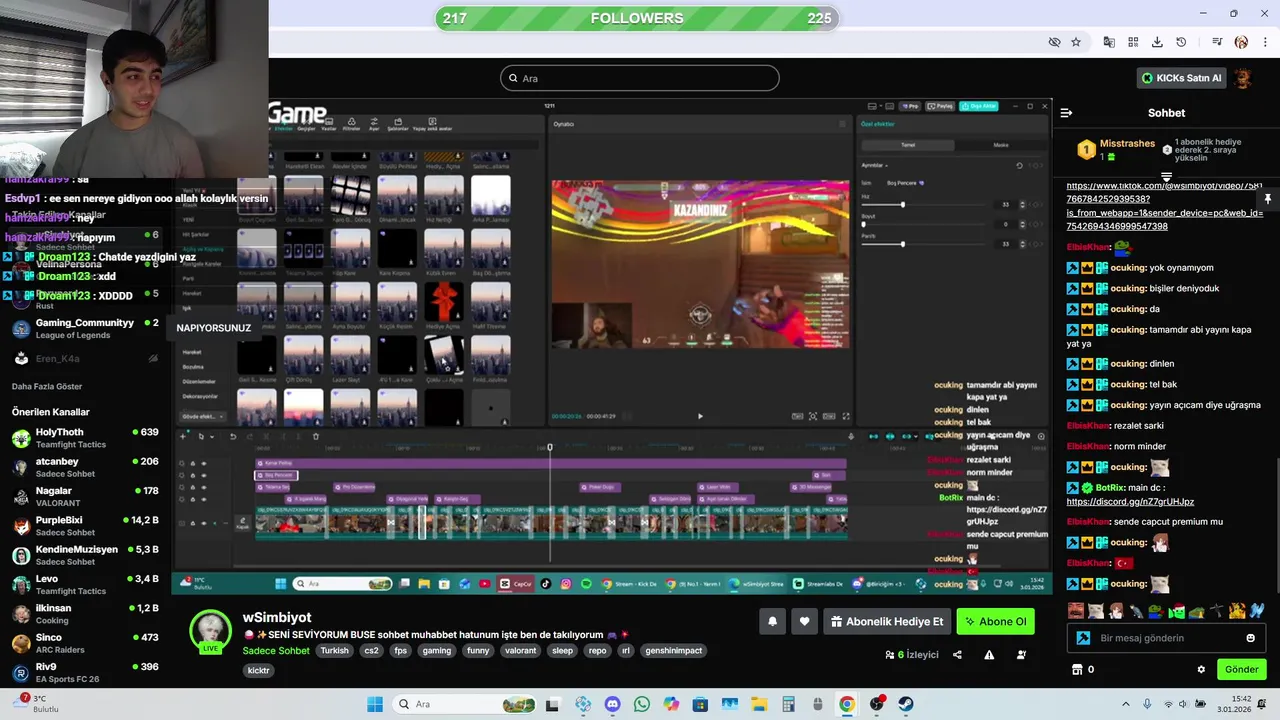Click the Abone Ol subscribe button
This screenshot has width=1280, height=720.
coord(995,621)
